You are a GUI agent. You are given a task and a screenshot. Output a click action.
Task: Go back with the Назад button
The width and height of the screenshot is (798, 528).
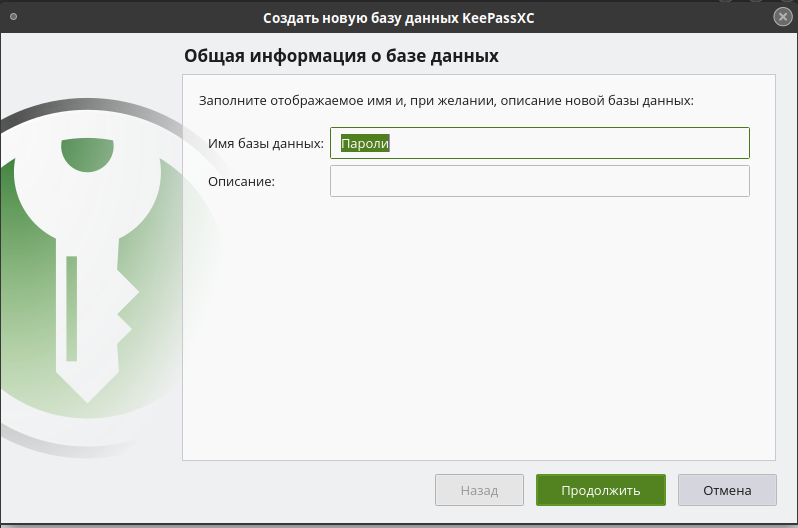[x=479, y=490]
